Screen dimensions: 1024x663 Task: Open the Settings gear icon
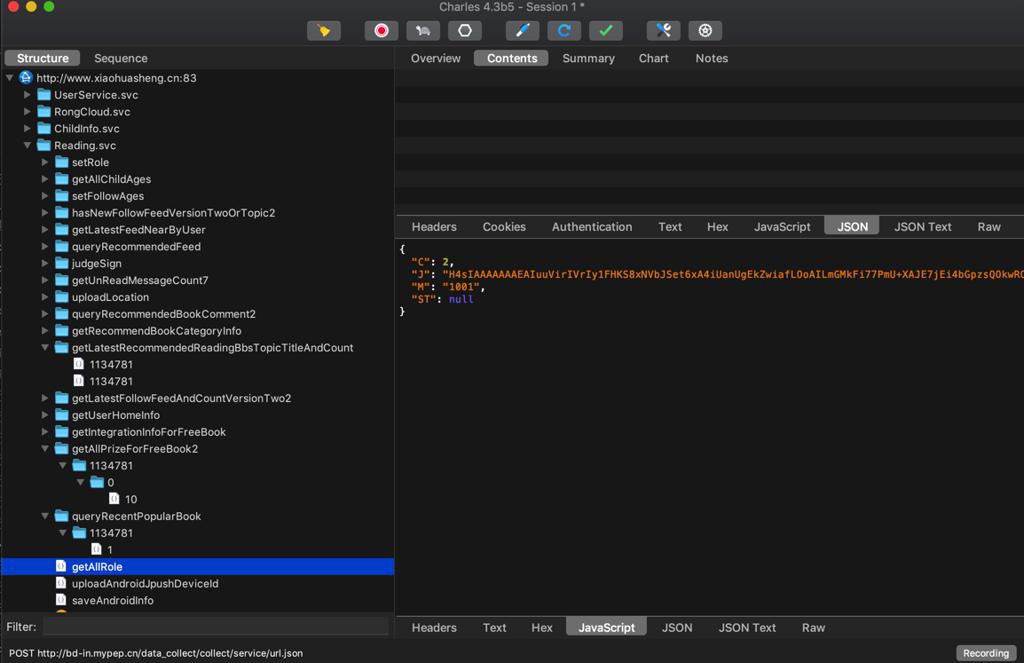(705, 31)
